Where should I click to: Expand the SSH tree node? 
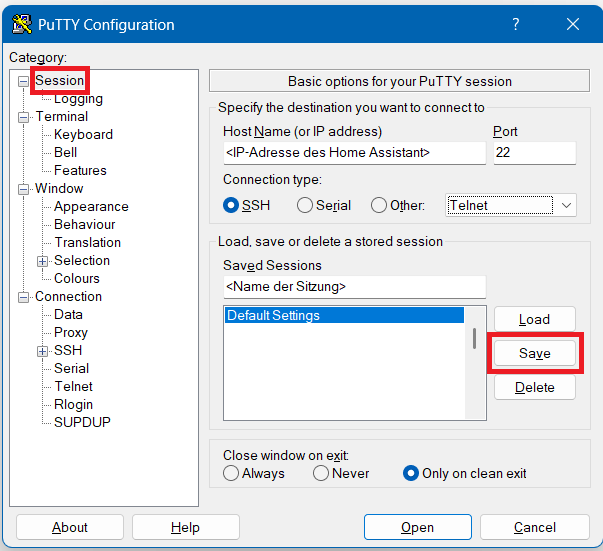pyautogui.click(x=43, y=351)
